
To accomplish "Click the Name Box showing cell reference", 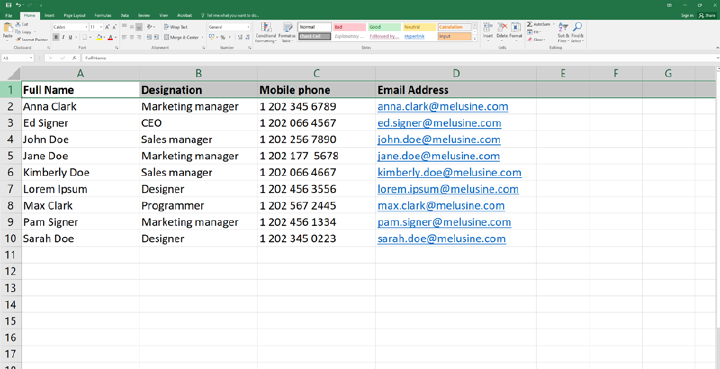I will (17, 58).
